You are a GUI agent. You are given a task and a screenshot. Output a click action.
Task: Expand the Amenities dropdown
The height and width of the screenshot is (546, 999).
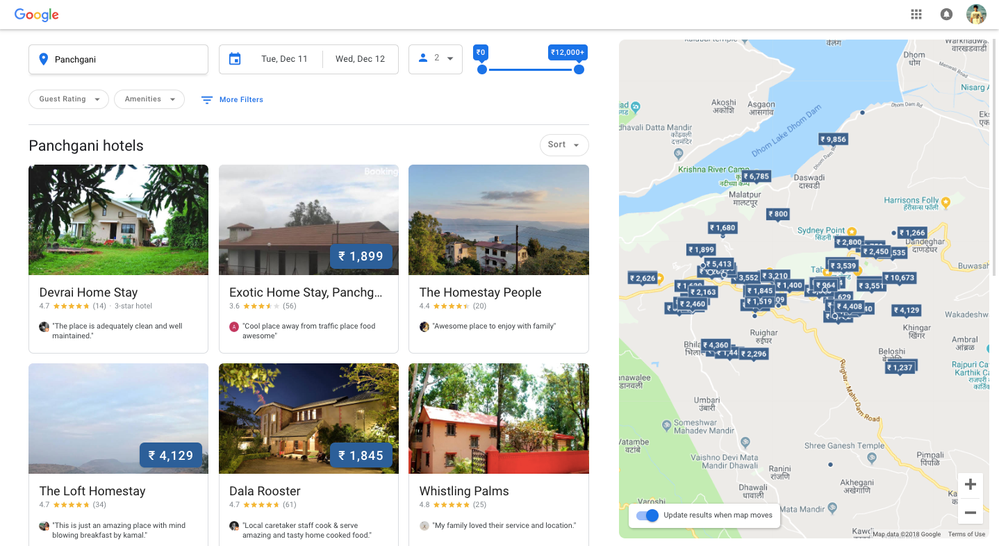149,99
